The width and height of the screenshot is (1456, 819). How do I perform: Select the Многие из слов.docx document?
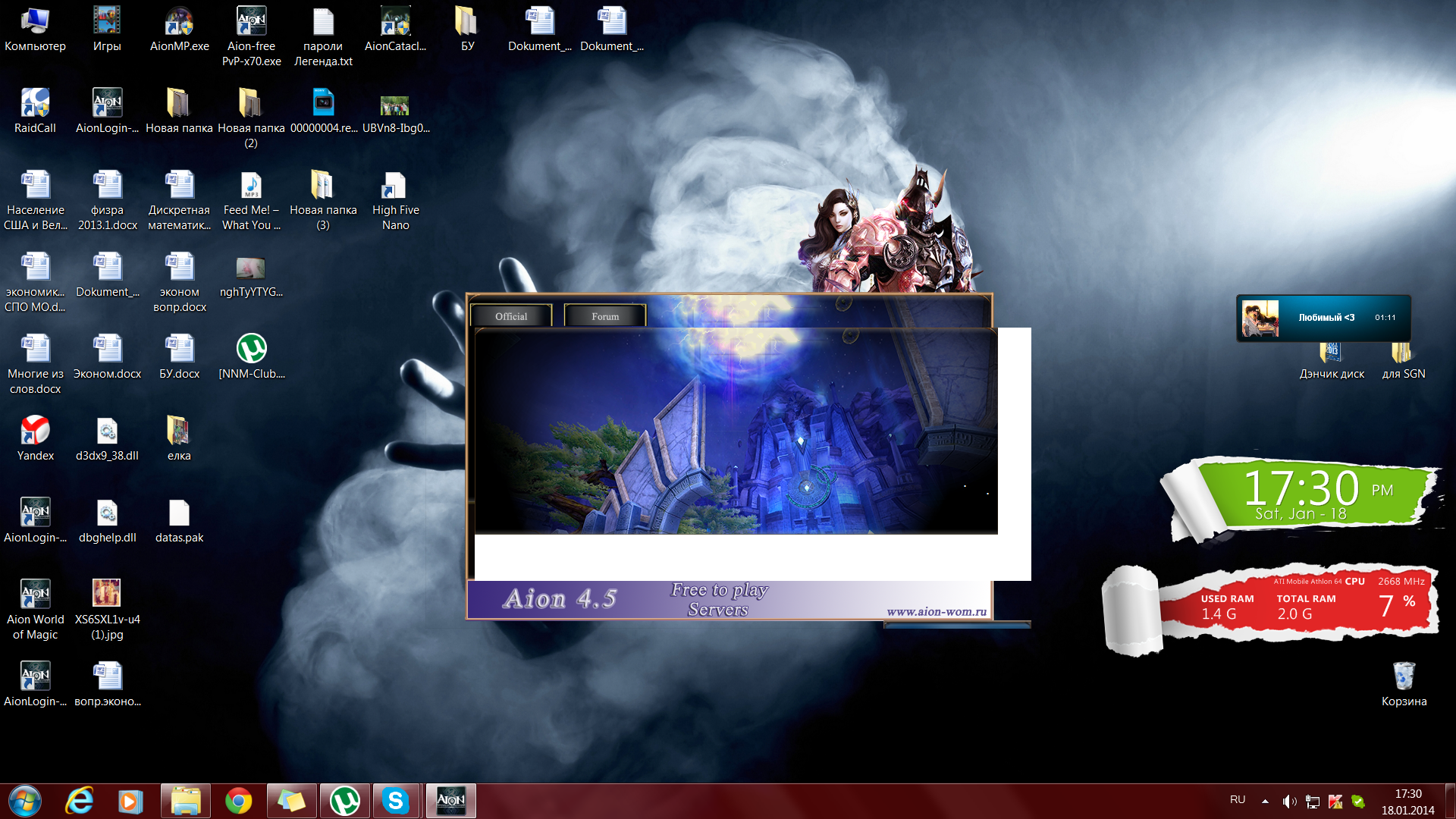[35, 365]
